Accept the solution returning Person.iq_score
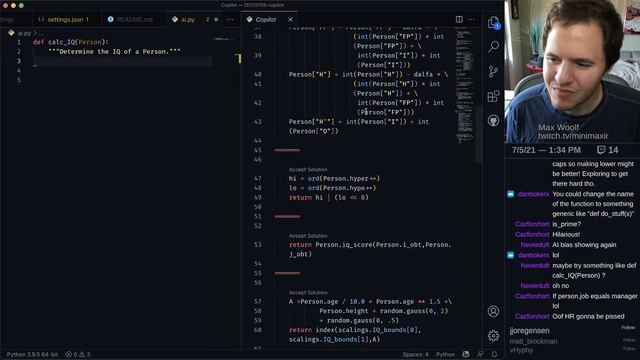640x360 pixels. [x=308, y=236]
